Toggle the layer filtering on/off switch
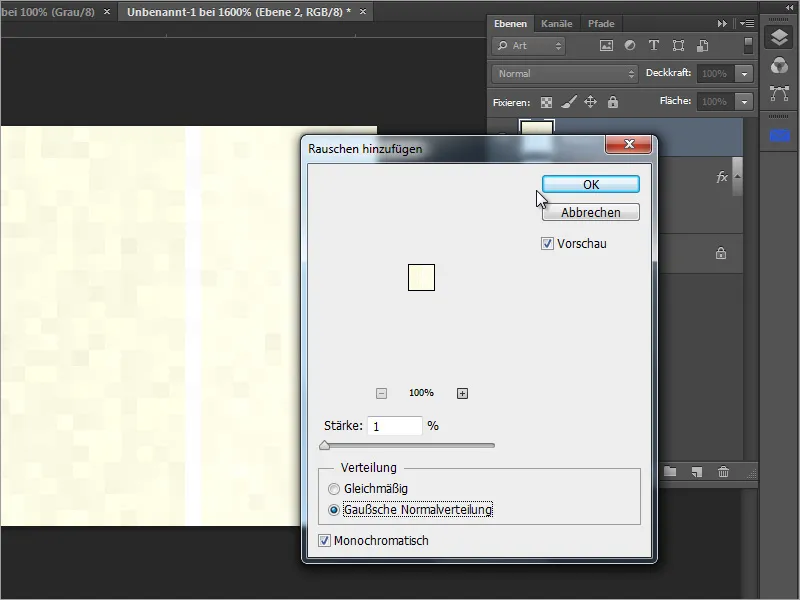Viewport: 800px width, 600px height. [748, 45]
